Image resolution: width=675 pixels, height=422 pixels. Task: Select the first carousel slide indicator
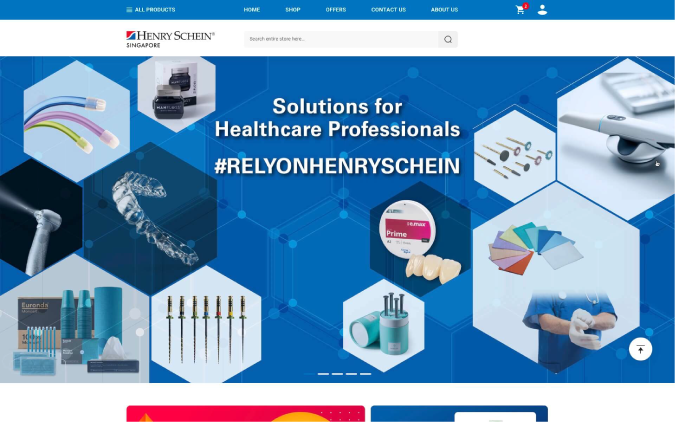pyautogui.click(x=309, y=374)
